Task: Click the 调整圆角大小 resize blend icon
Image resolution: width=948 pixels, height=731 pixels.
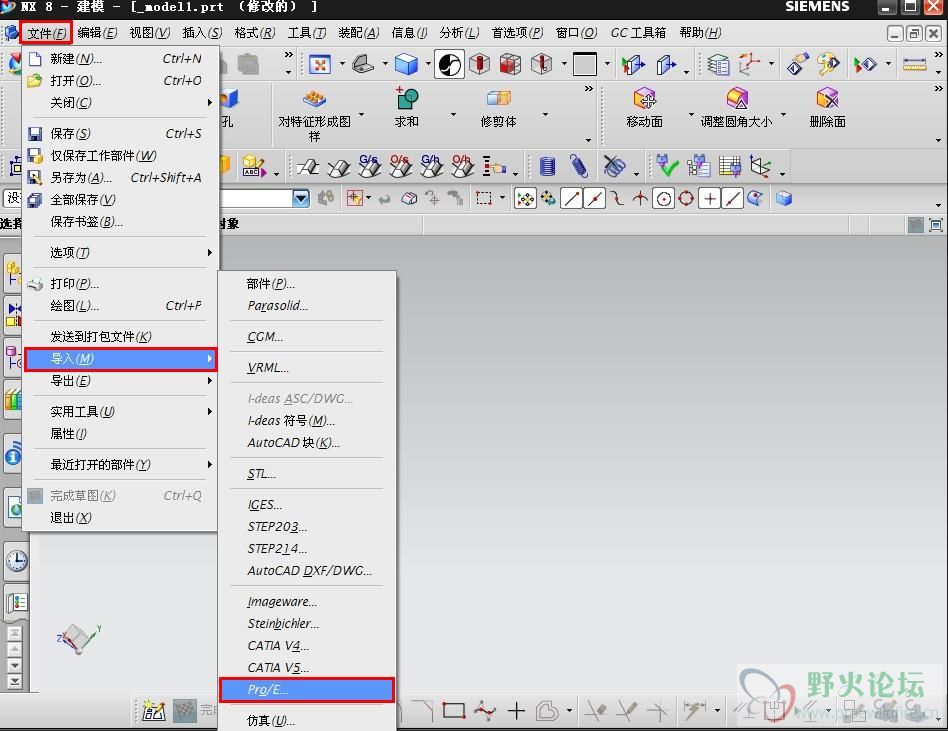Action: pyautogui.click(x=737, y=99)
